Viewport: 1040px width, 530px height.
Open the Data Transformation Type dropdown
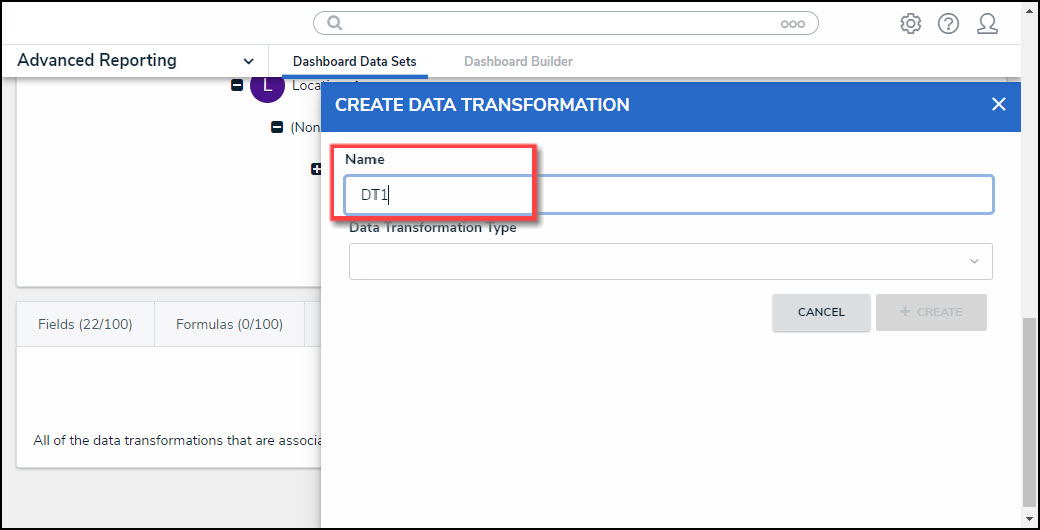coord(670,261)
